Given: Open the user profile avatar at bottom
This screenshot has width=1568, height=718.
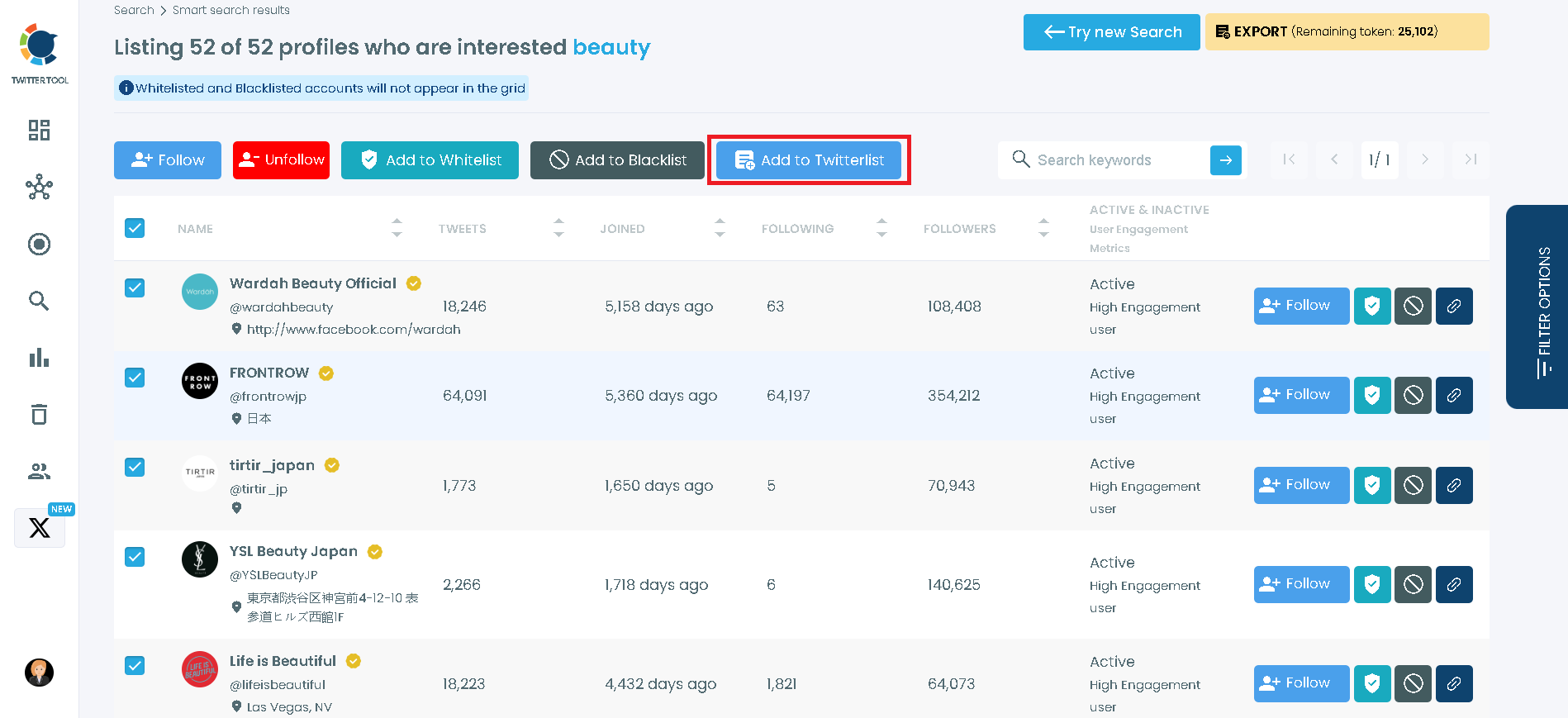Looking at the screenshot, I should [39, 673].
